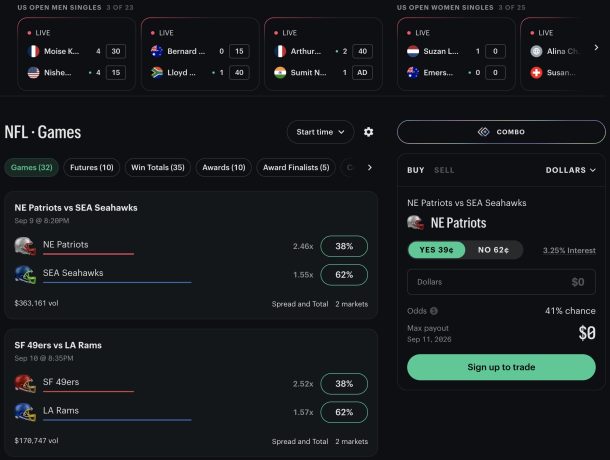The image size is (610, 460).
Task: Click the neutral flag icon next to Alina
Action: (536, 51)
